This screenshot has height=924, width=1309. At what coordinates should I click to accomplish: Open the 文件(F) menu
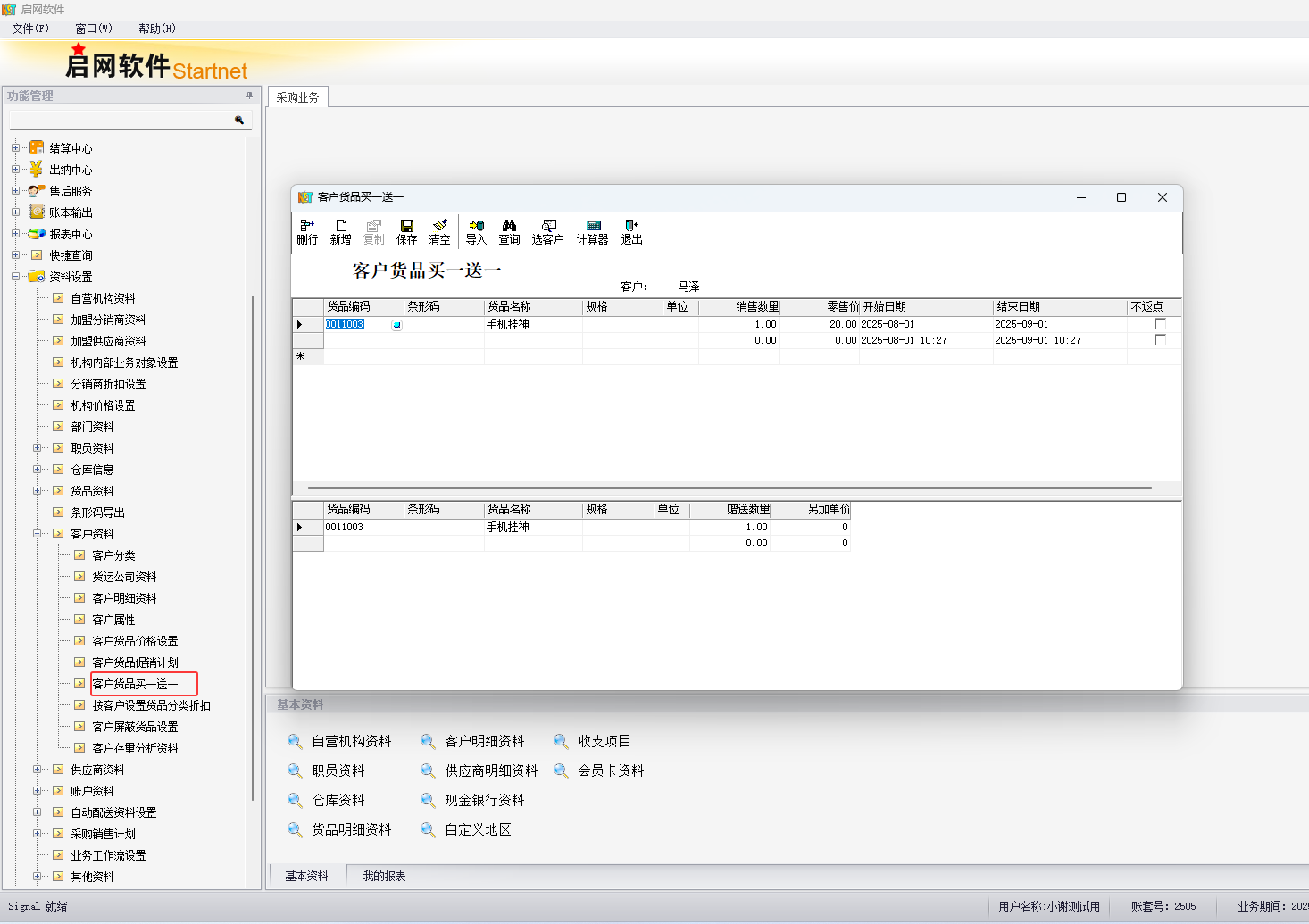click(x=30, y=29)
